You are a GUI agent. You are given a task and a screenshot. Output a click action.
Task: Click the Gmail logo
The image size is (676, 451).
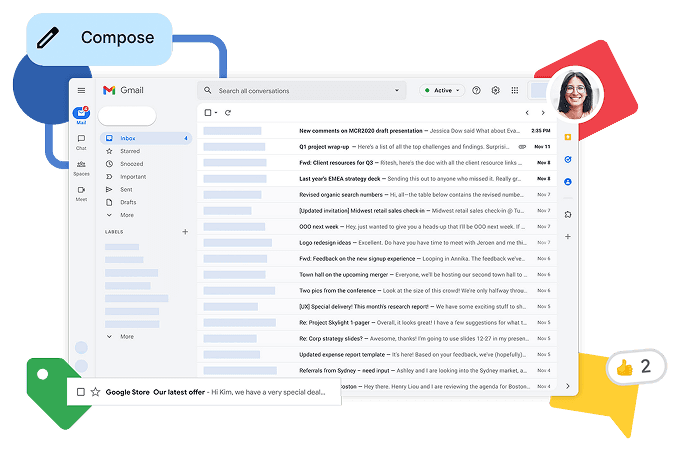pos(123,90)
